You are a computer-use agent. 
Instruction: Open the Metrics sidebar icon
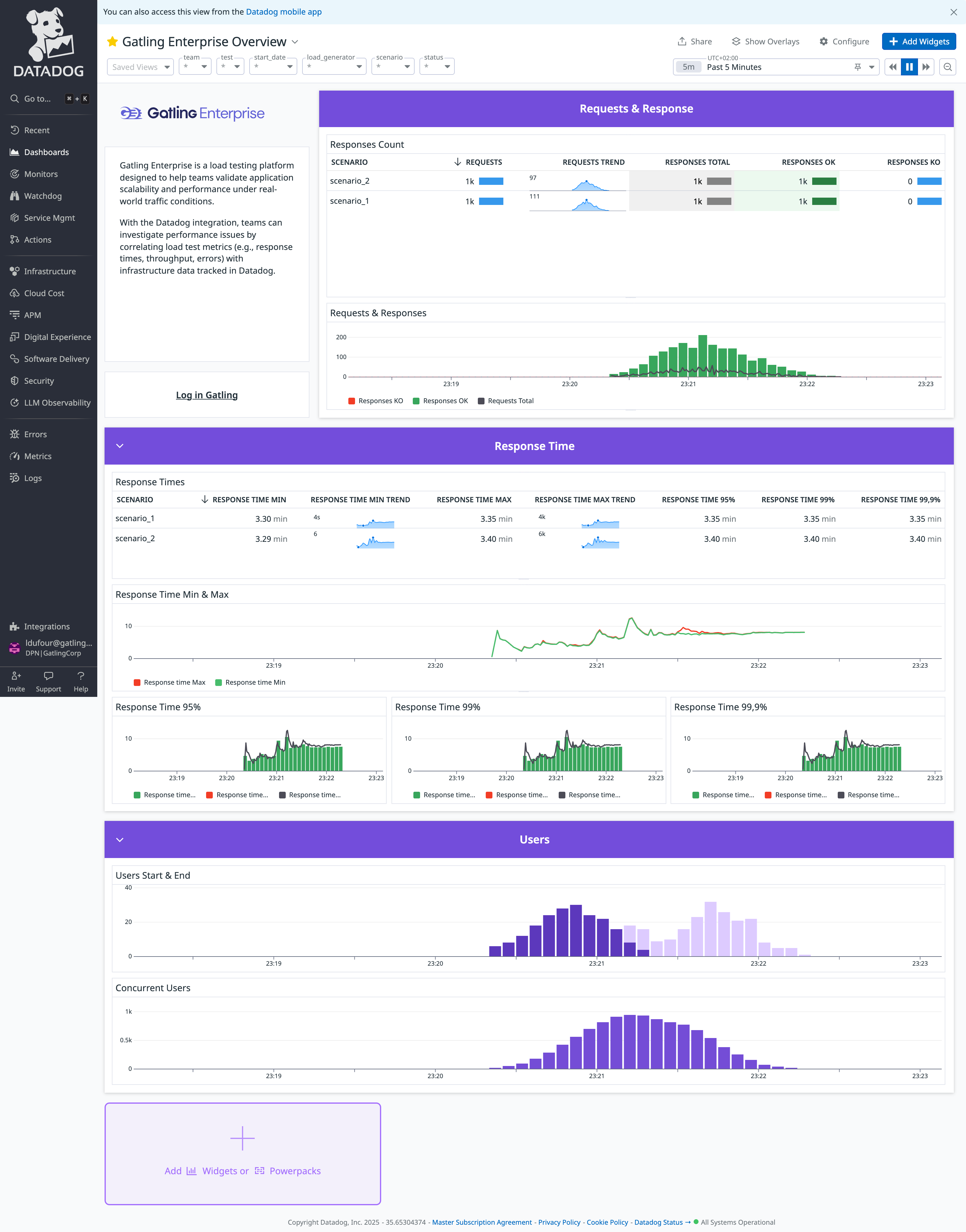pyautogui.click(x=15, y=456)
